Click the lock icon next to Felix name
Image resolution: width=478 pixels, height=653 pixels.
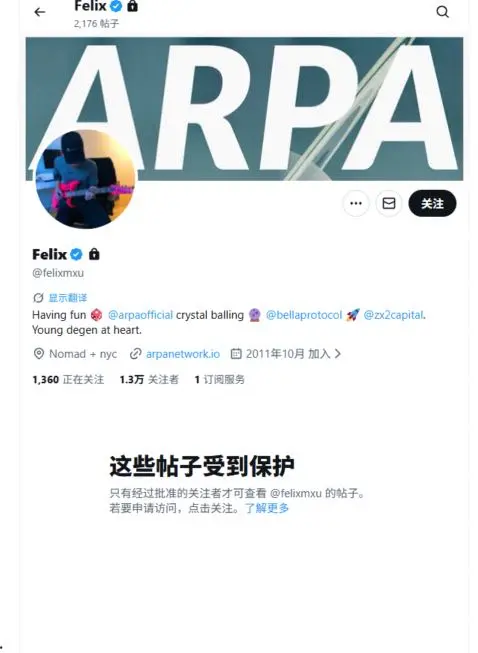click(x=94, y=254)
